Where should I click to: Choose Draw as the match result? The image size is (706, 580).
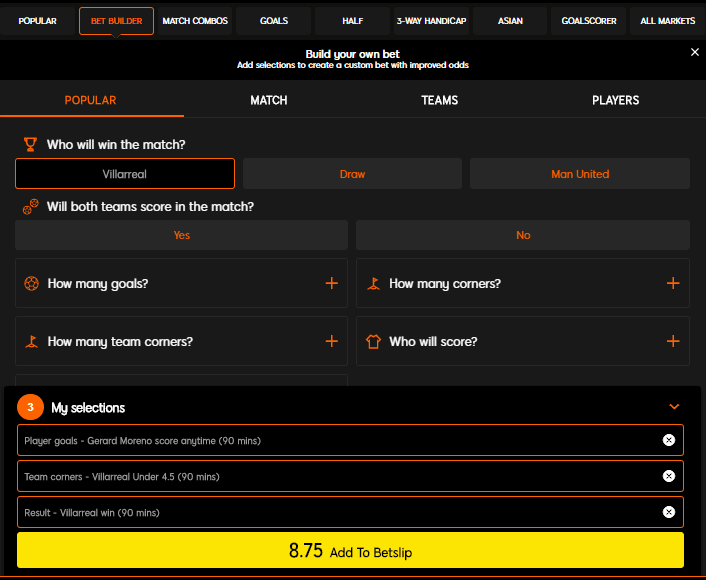352,174
